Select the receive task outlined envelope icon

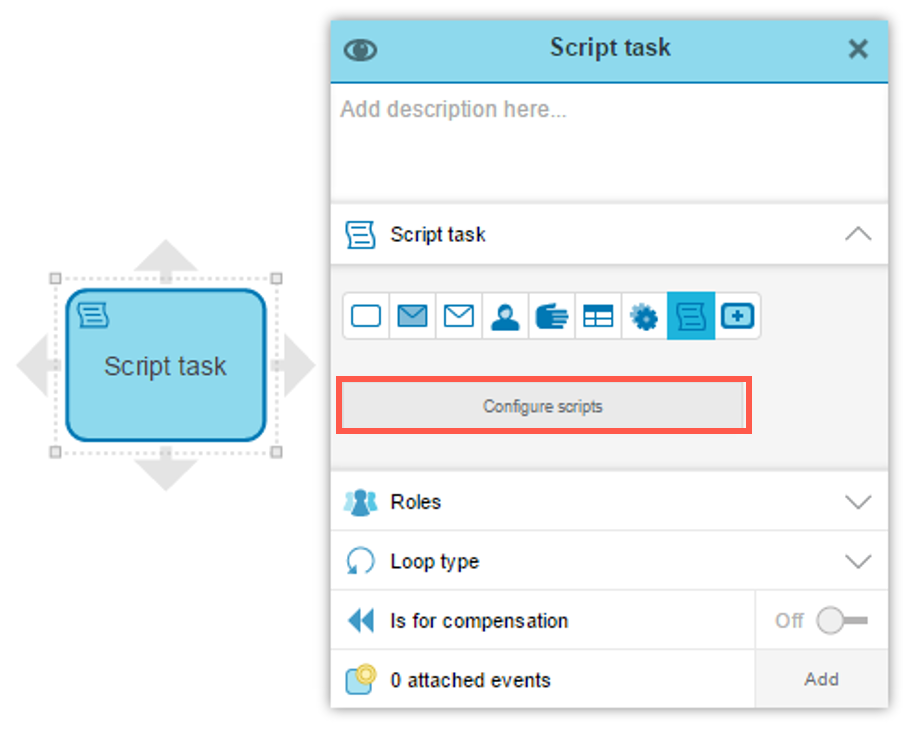pos(459,317)
